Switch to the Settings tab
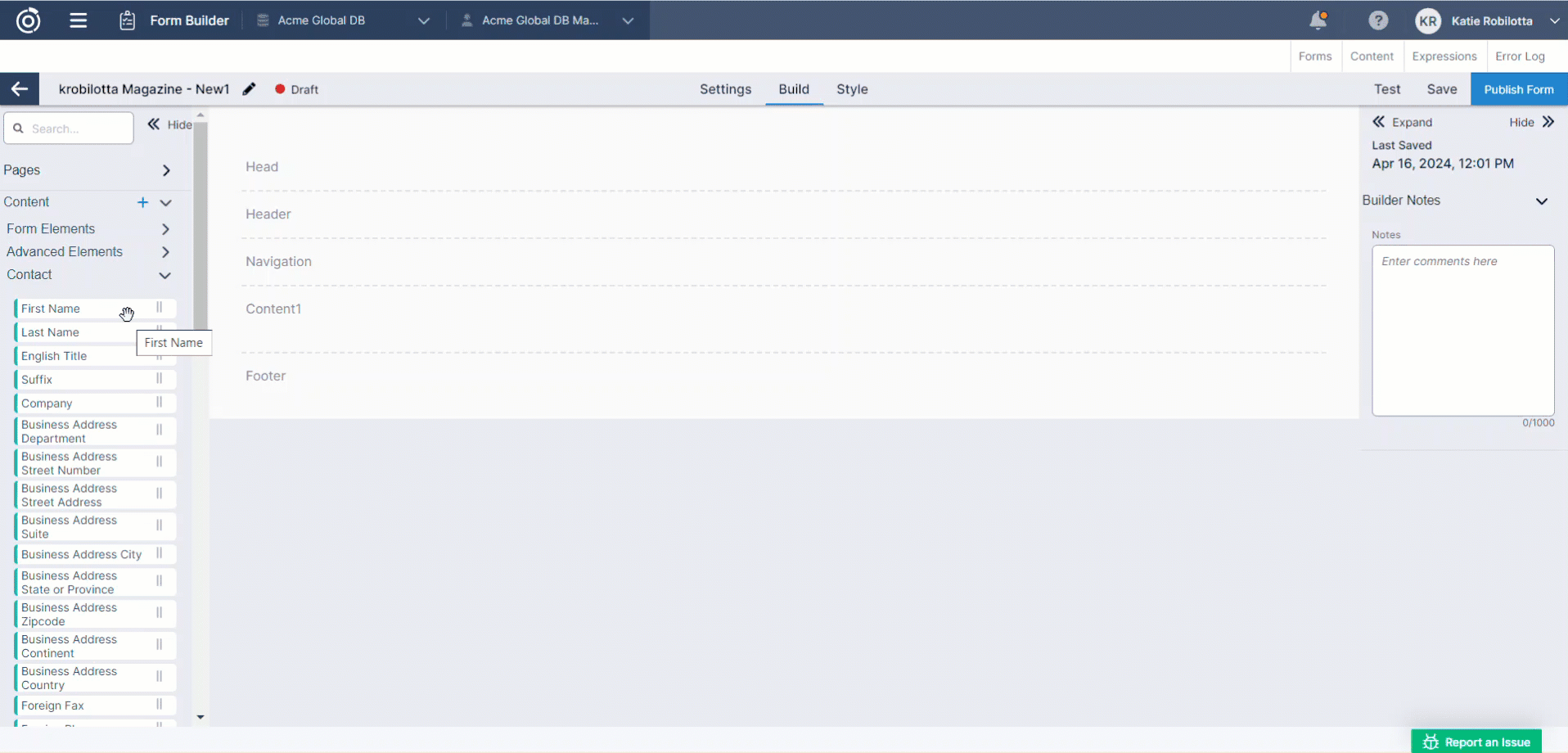 725,89
